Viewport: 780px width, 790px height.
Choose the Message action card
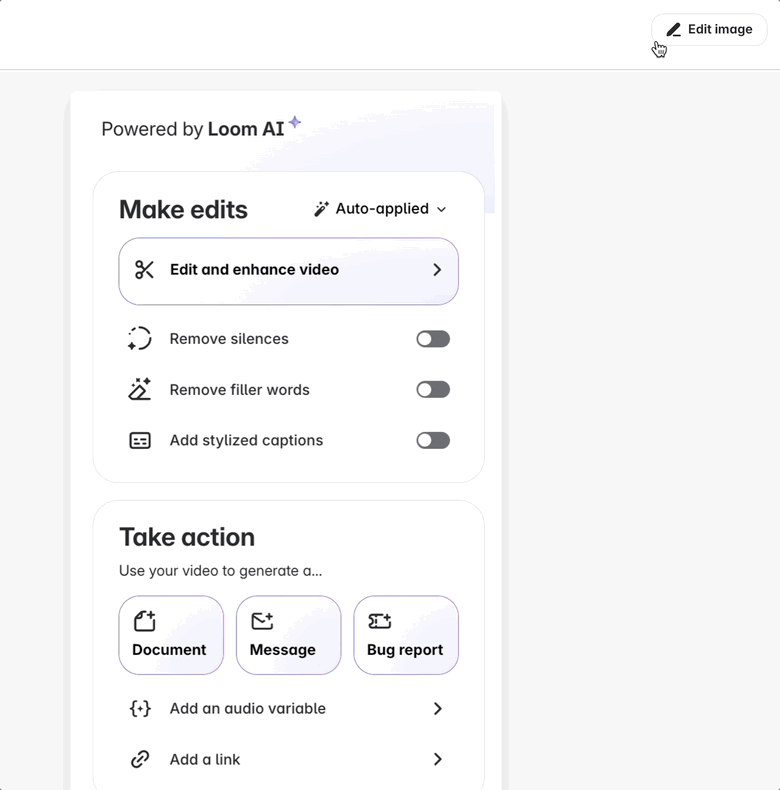[x=288, y=635]
